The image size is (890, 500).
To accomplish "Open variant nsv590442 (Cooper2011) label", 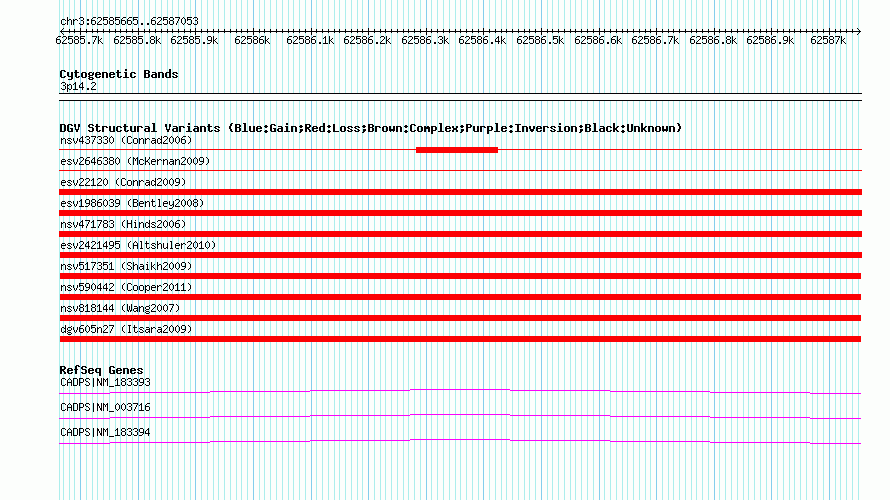I will click(126, 287).
